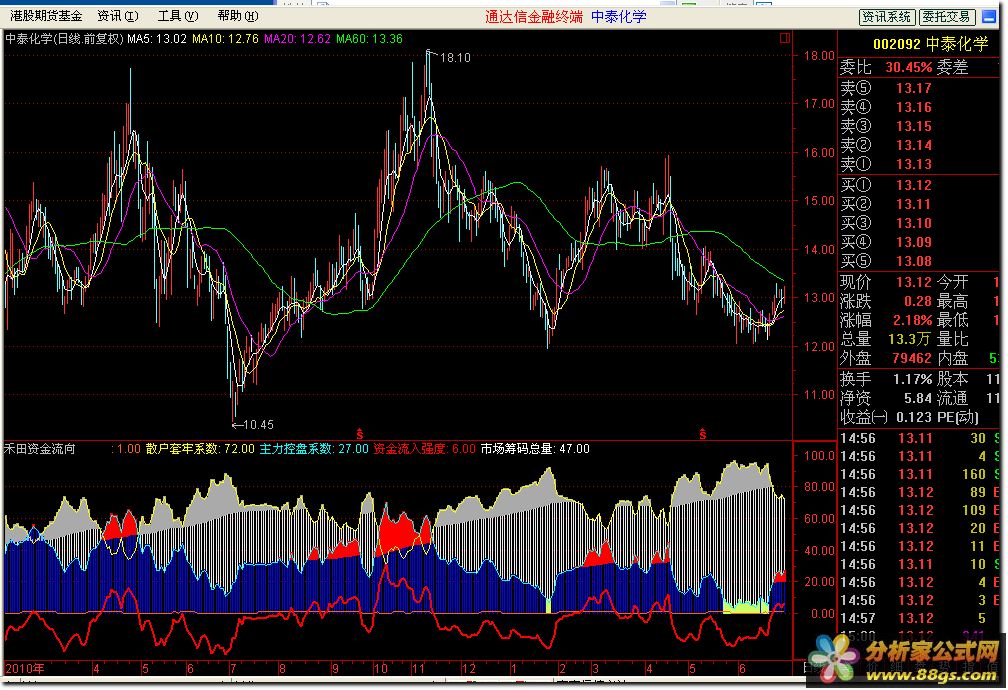Open the 港股期货基金 menu

point(46,16)
